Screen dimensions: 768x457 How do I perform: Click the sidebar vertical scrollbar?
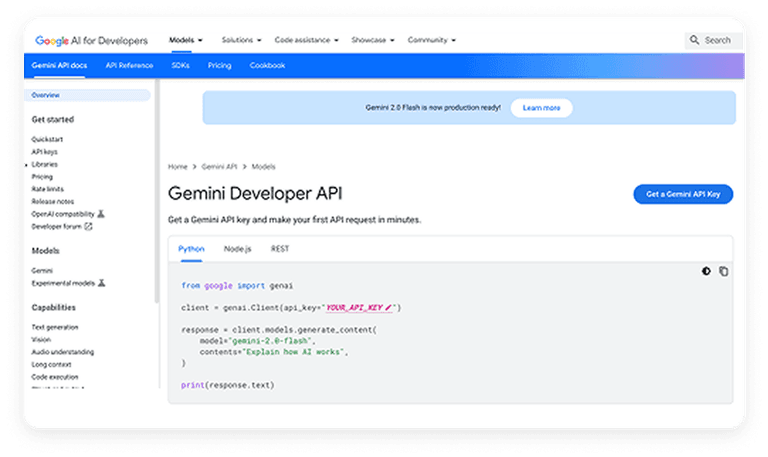[x=157, y=191]
